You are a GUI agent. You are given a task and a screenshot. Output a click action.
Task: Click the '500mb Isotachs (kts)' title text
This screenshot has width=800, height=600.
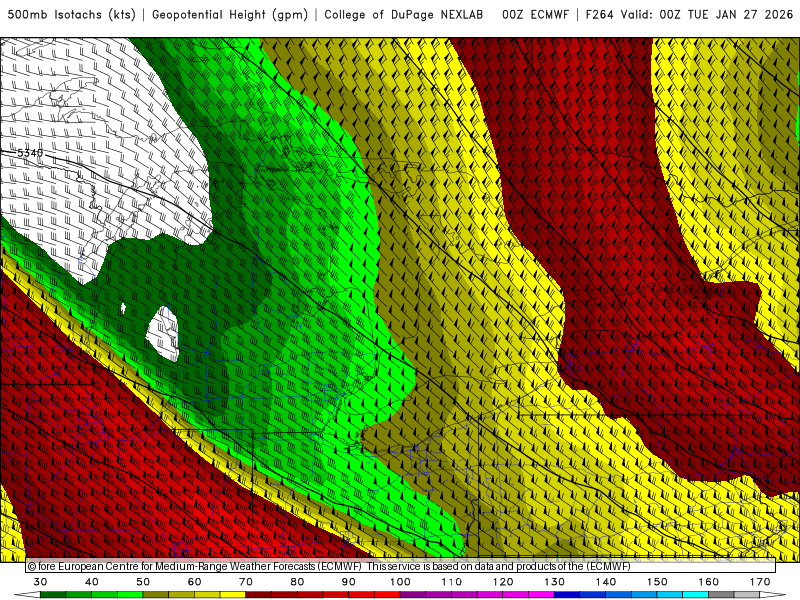coord(71,15)
